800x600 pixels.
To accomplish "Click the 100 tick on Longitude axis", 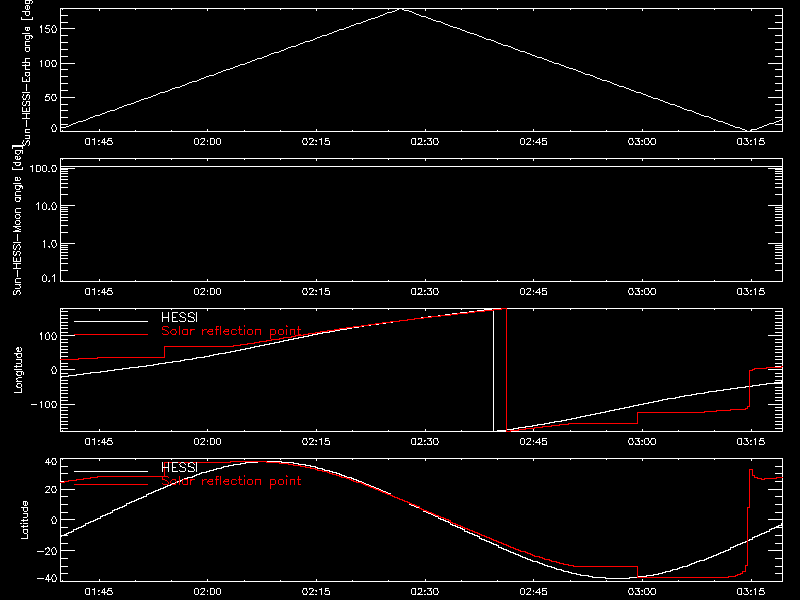I will click(47, 336).
